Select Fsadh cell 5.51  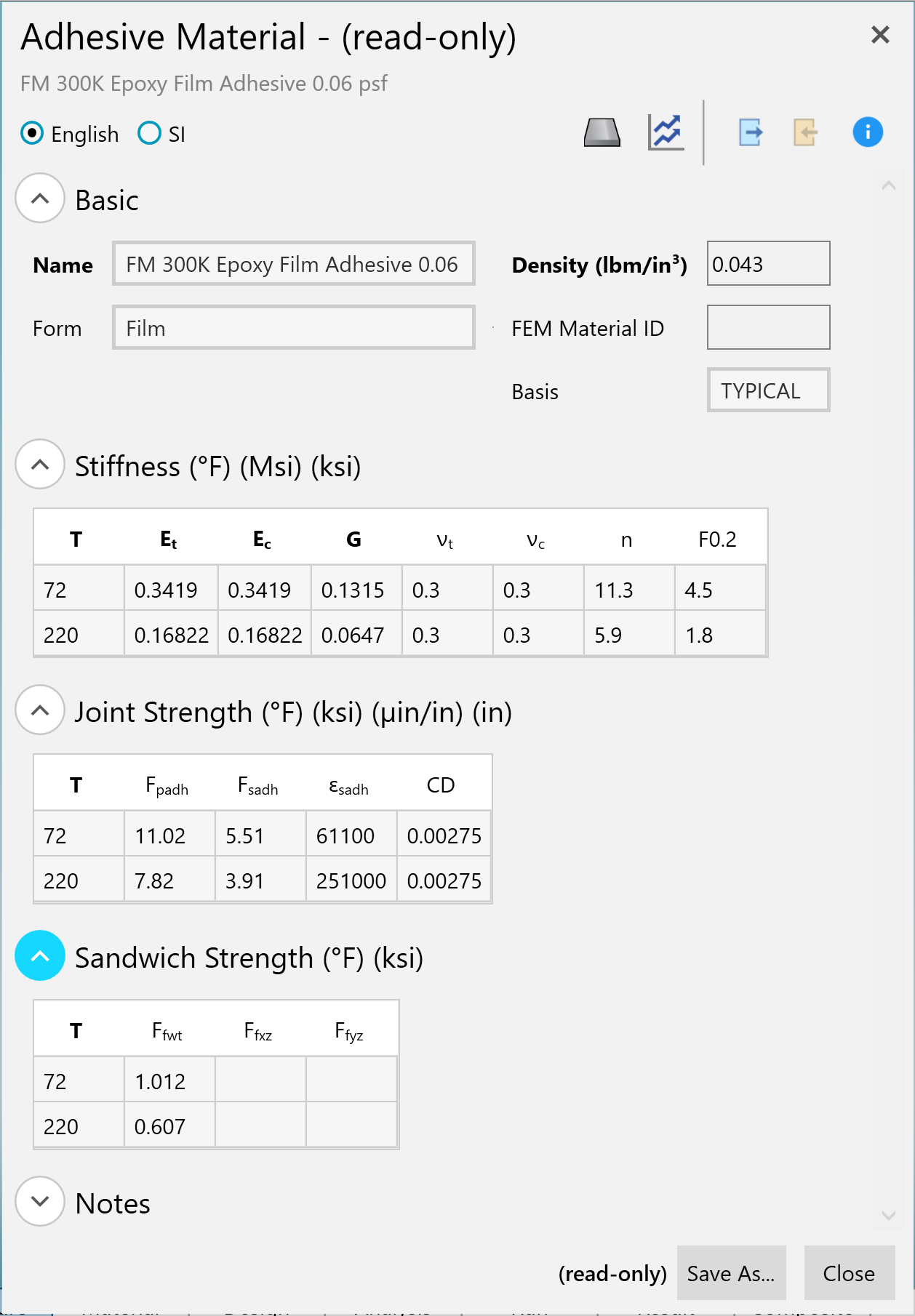(x=260, y=835)
